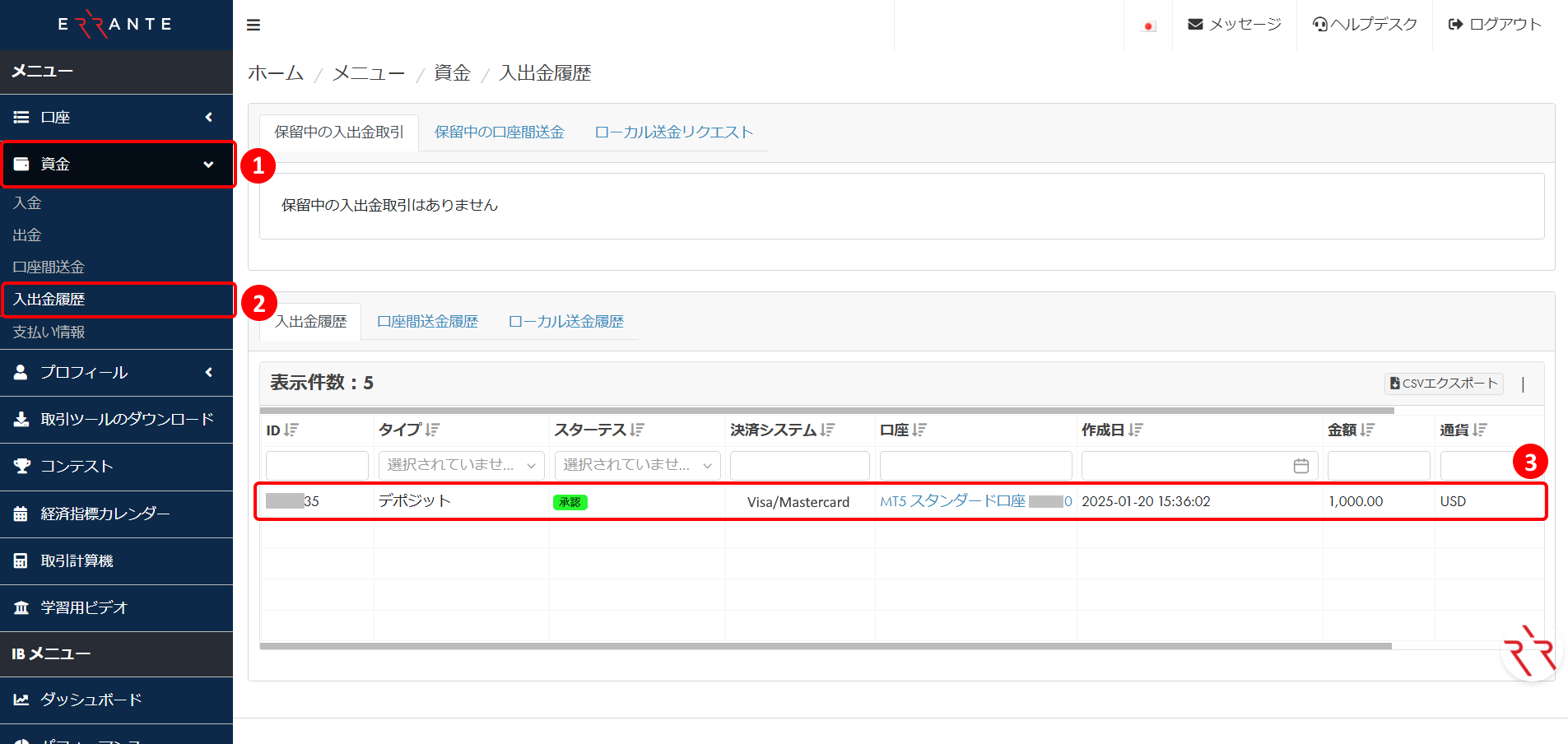The width and height of the screenshot is (1568, 744).
Task: Click the hamburger menu toggle icon
Action: pyautogui.click(x=254, y=26)
